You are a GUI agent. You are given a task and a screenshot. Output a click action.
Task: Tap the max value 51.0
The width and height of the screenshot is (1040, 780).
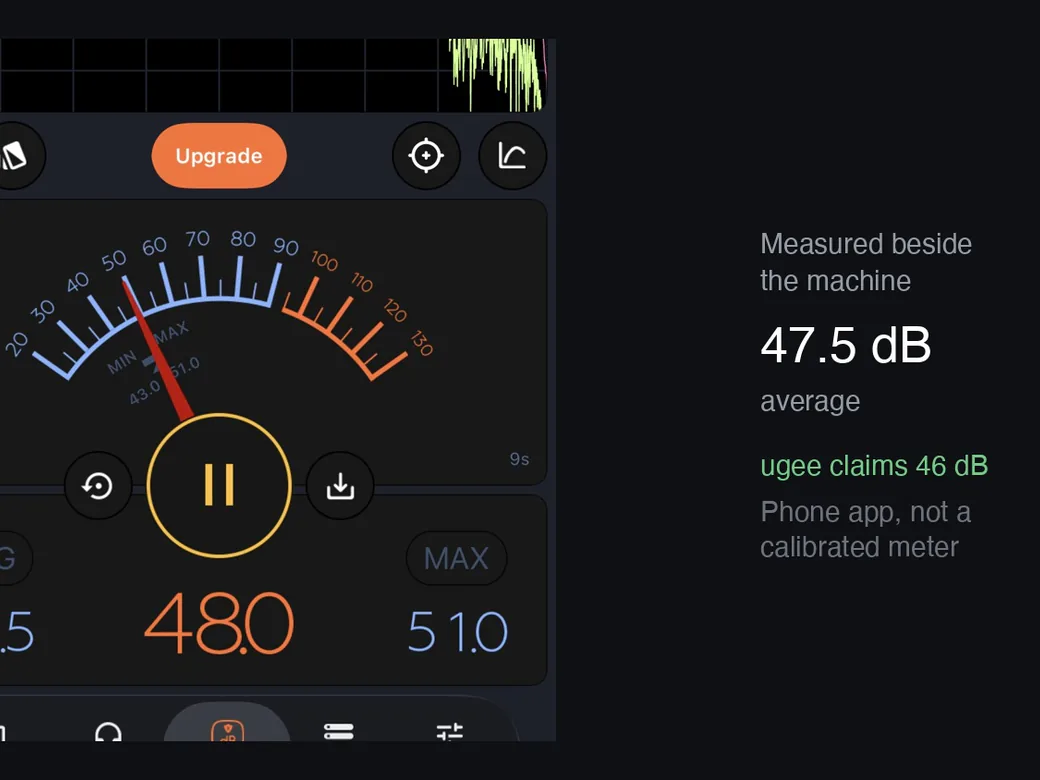(458, 631)
